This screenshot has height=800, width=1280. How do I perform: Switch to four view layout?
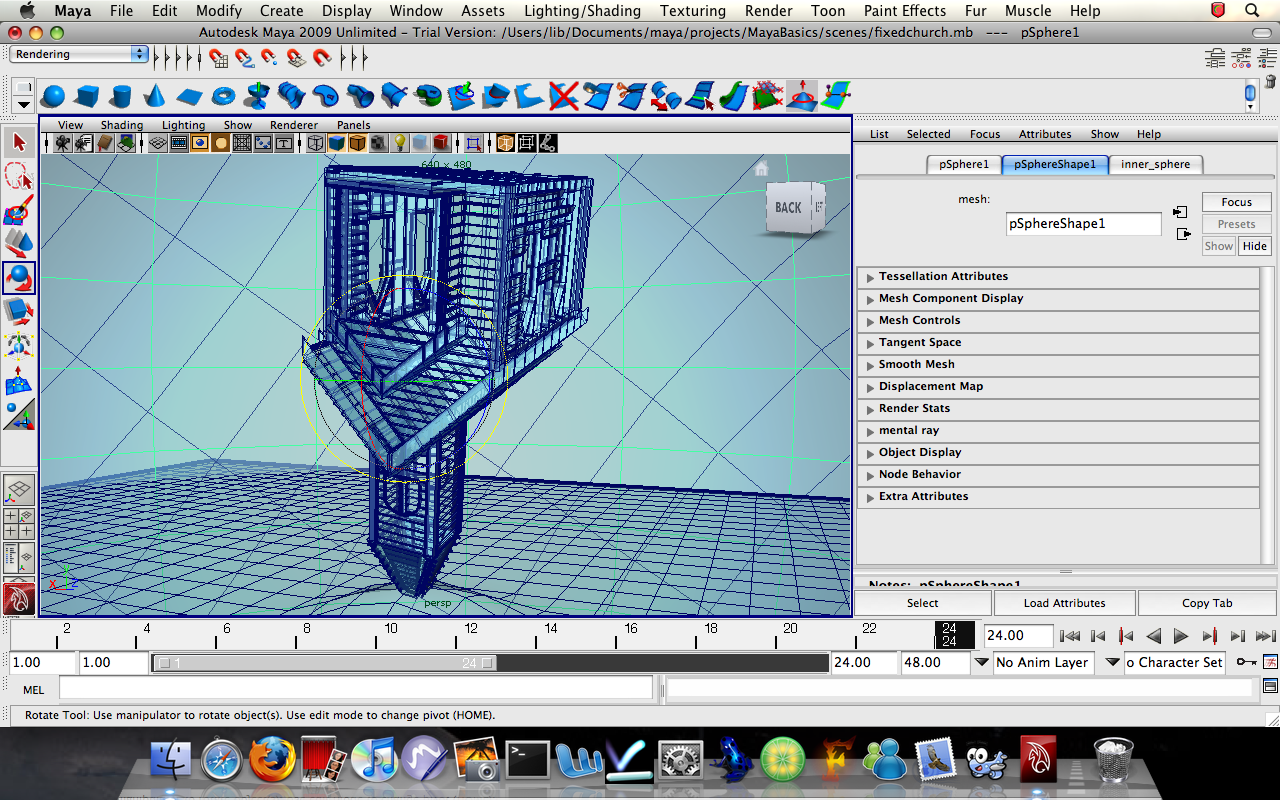[x=19, y=524]
